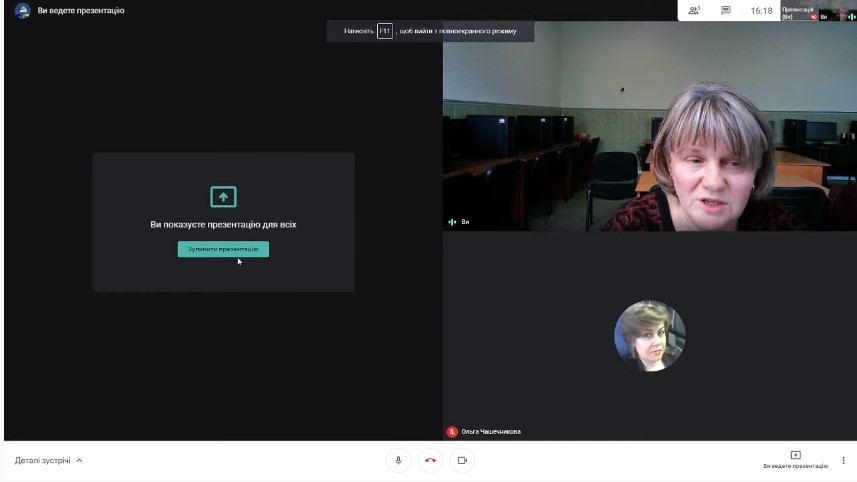857x482 pixels.
Task: Click 'Зупинити презентацію' to stop presenting
Action: [x=223, y=249]
